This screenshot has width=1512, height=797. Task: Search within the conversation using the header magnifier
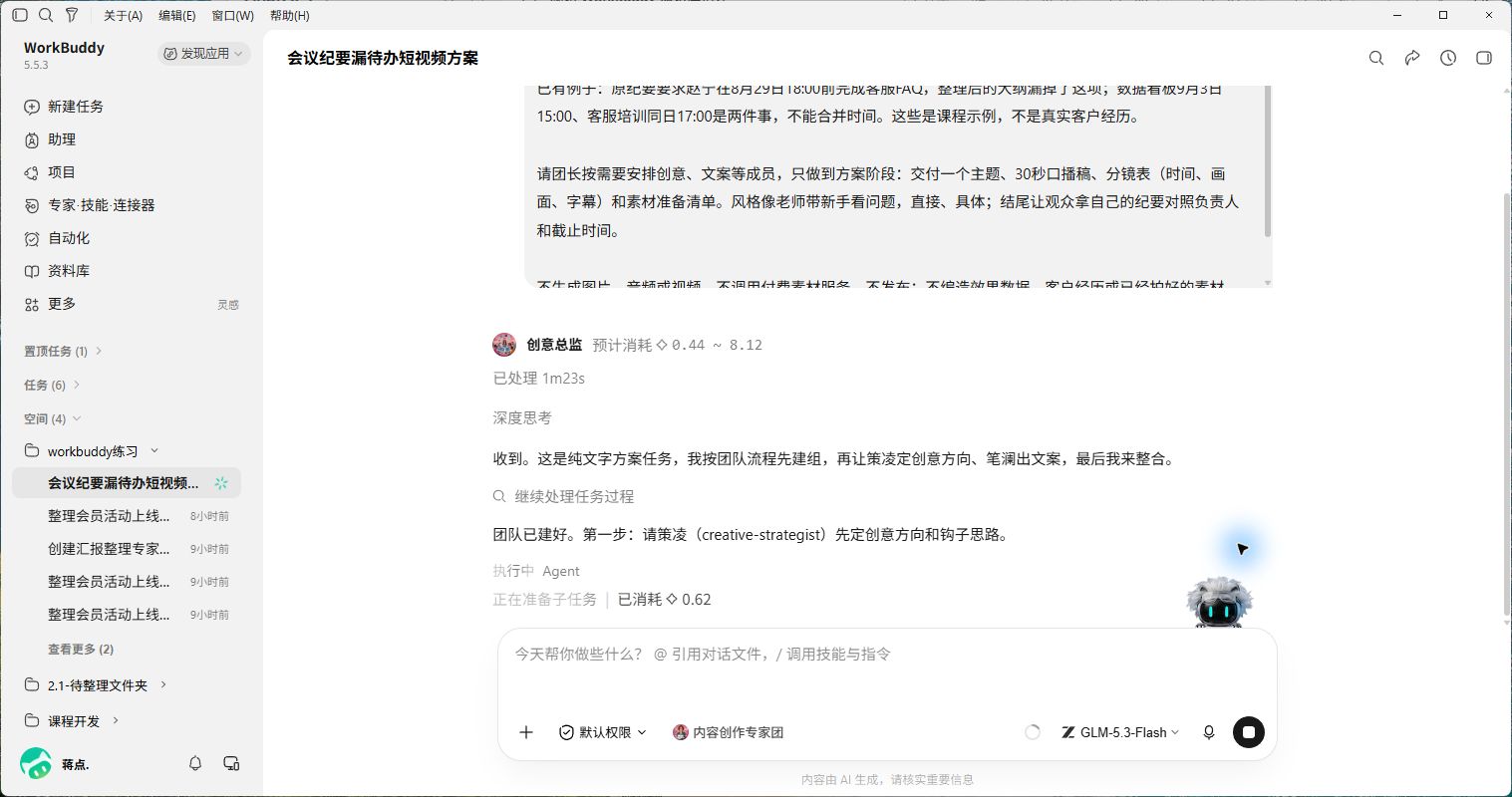tap(1376, 58)
